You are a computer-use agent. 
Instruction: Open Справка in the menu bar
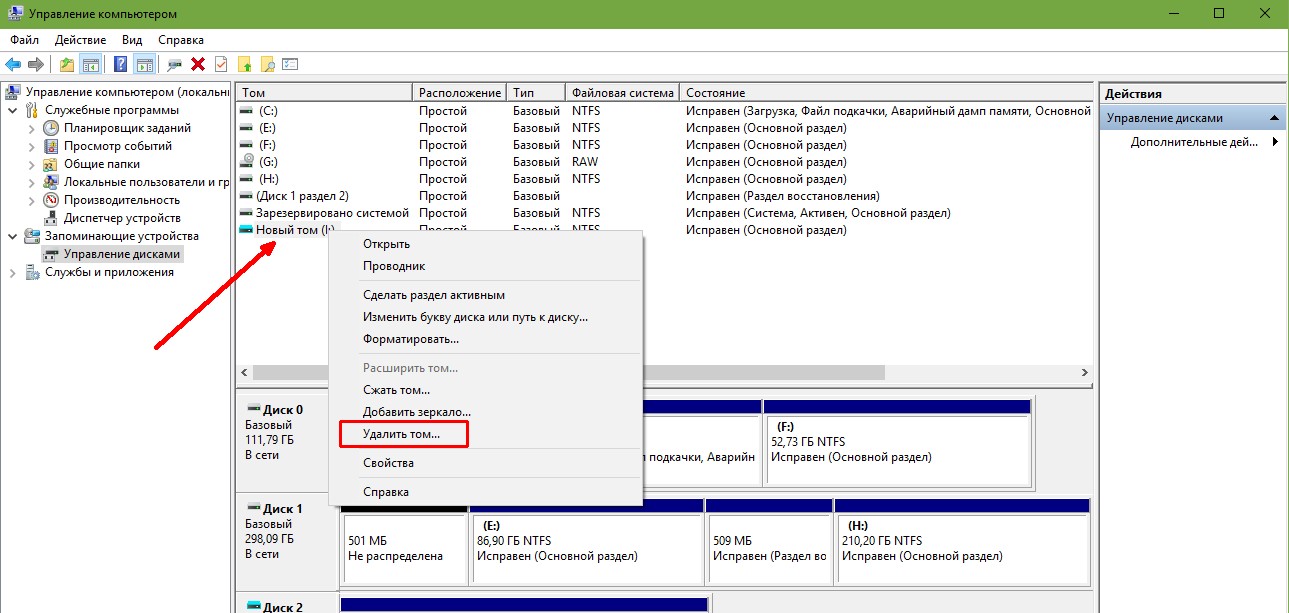180,40
